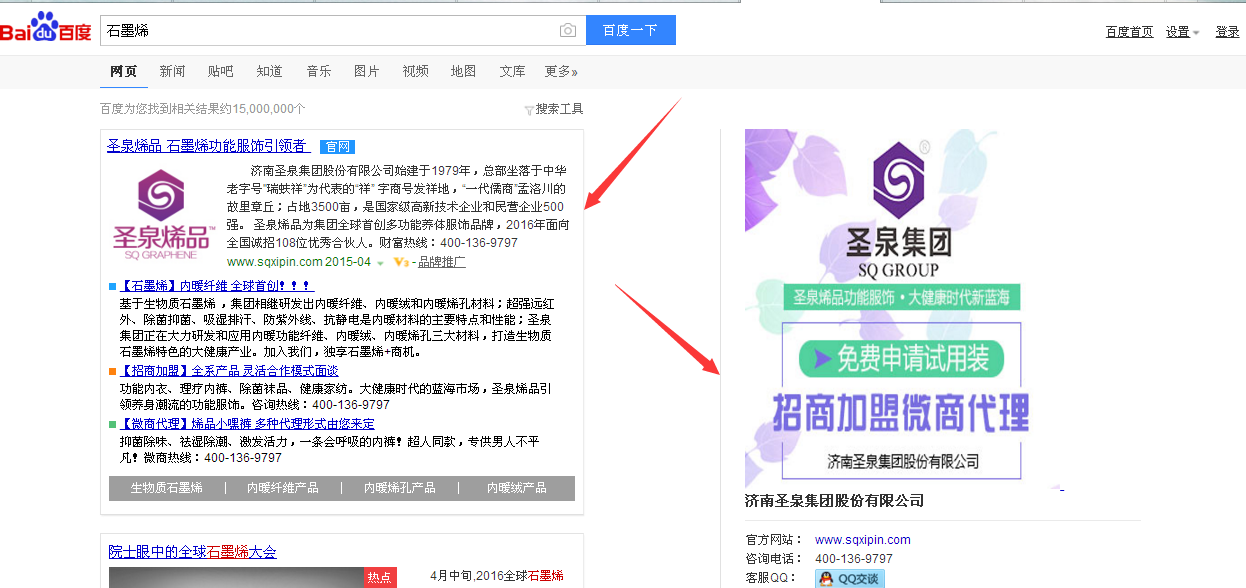Click 招商加盟微商代理 text in the banner

click(901, 411)
